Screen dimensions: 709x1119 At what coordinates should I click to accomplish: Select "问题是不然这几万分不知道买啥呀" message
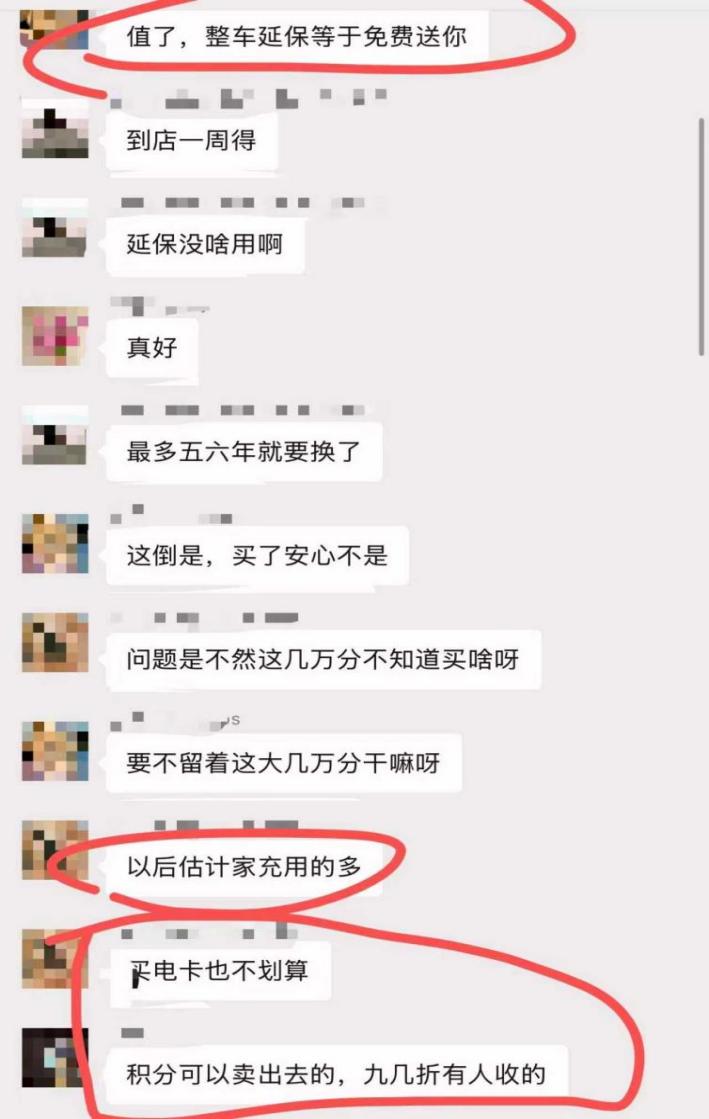pos(323,659)
